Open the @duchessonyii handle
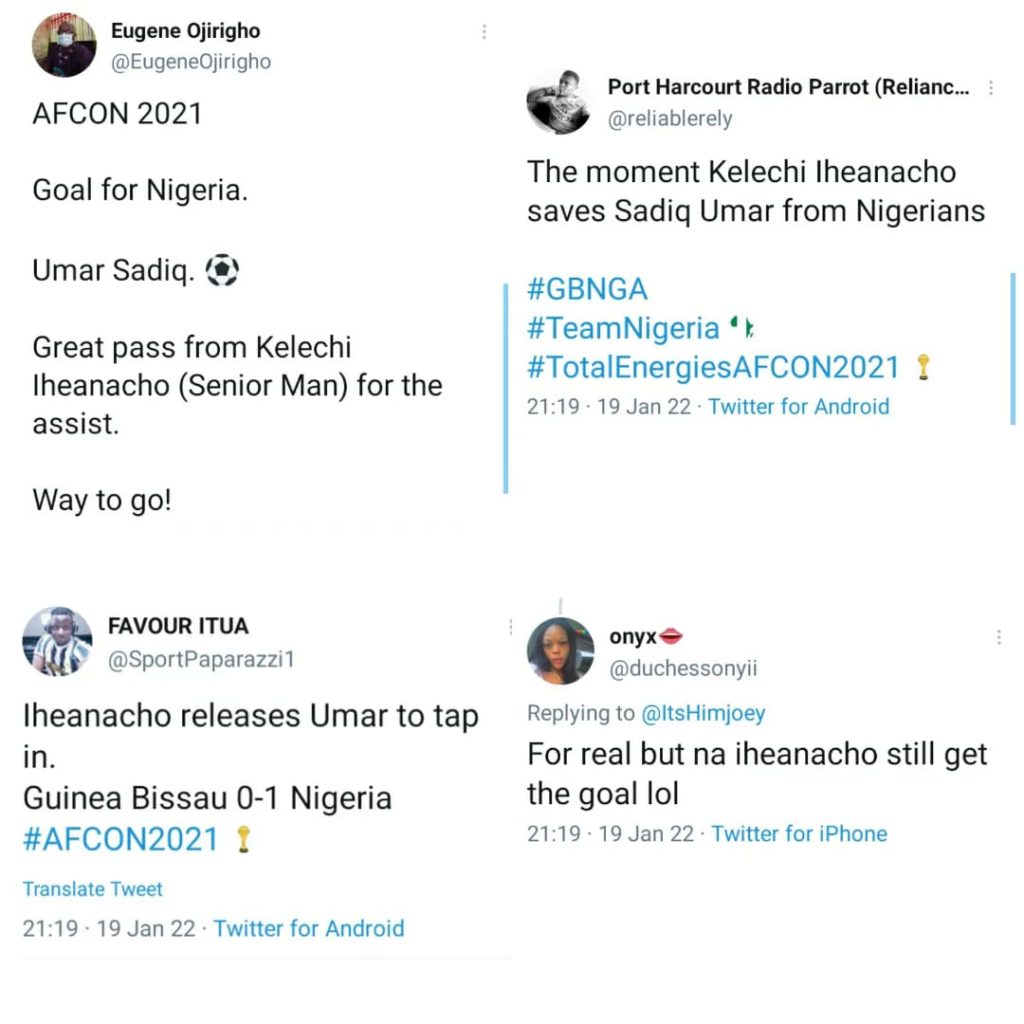 click(689, 668)
